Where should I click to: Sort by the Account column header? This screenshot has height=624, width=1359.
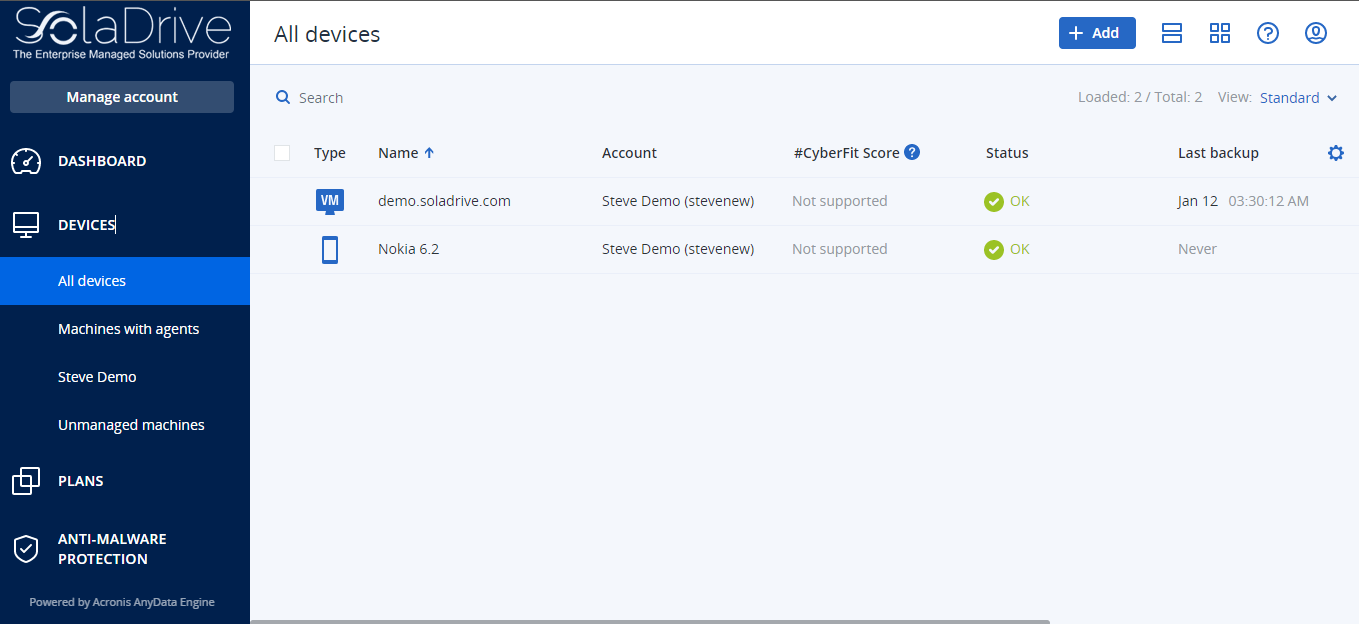tap(629, 153)
